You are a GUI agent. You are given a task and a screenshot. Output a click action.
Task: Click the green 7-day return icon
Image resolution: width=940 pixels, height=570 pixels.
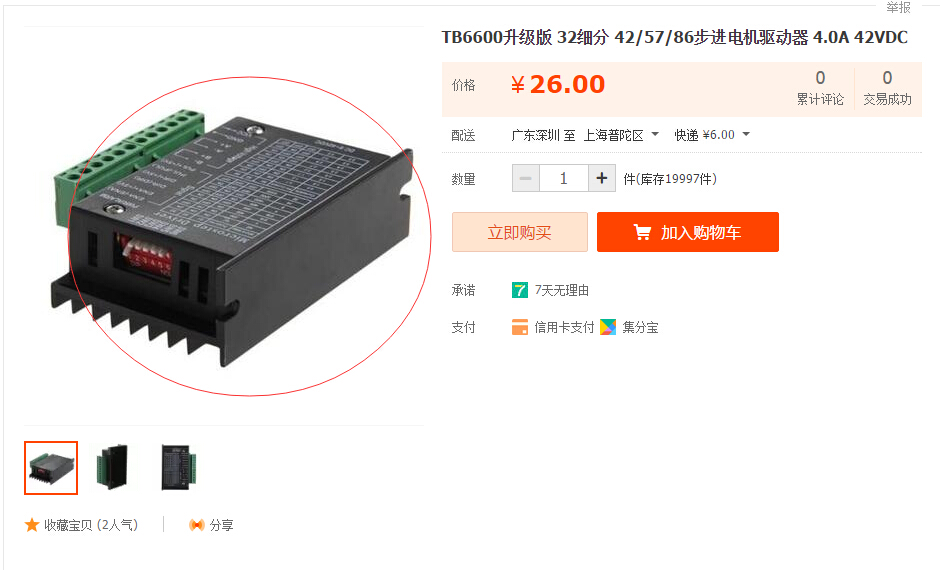pos(520,290)
